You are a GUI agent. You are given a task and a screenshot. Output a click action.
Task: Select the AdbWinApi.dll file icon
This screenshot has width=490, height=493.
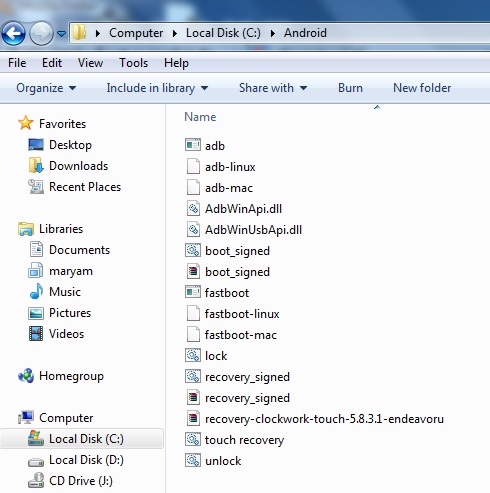pos(193,209)
